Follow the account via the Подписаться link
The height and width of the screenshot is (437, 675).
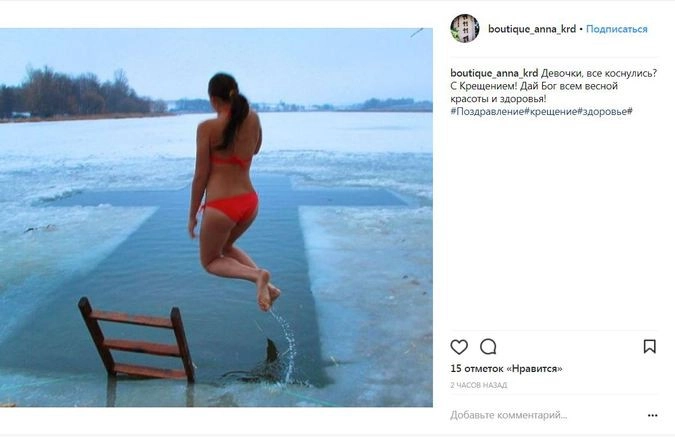coord(616,29)
